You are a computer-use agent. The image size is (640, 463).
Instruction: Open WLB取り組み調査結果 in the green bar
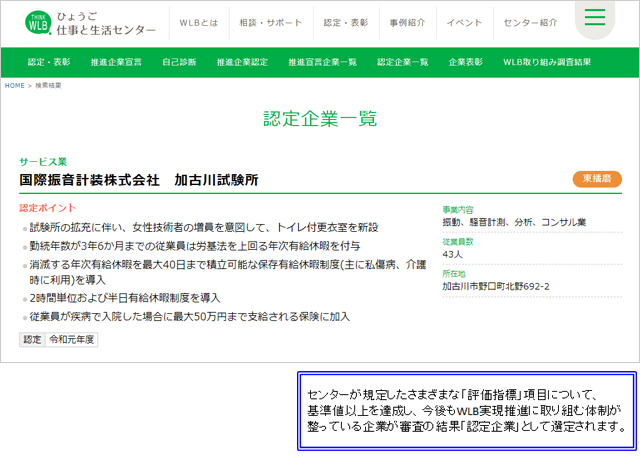pyautogui.click(x=547, y=62)
